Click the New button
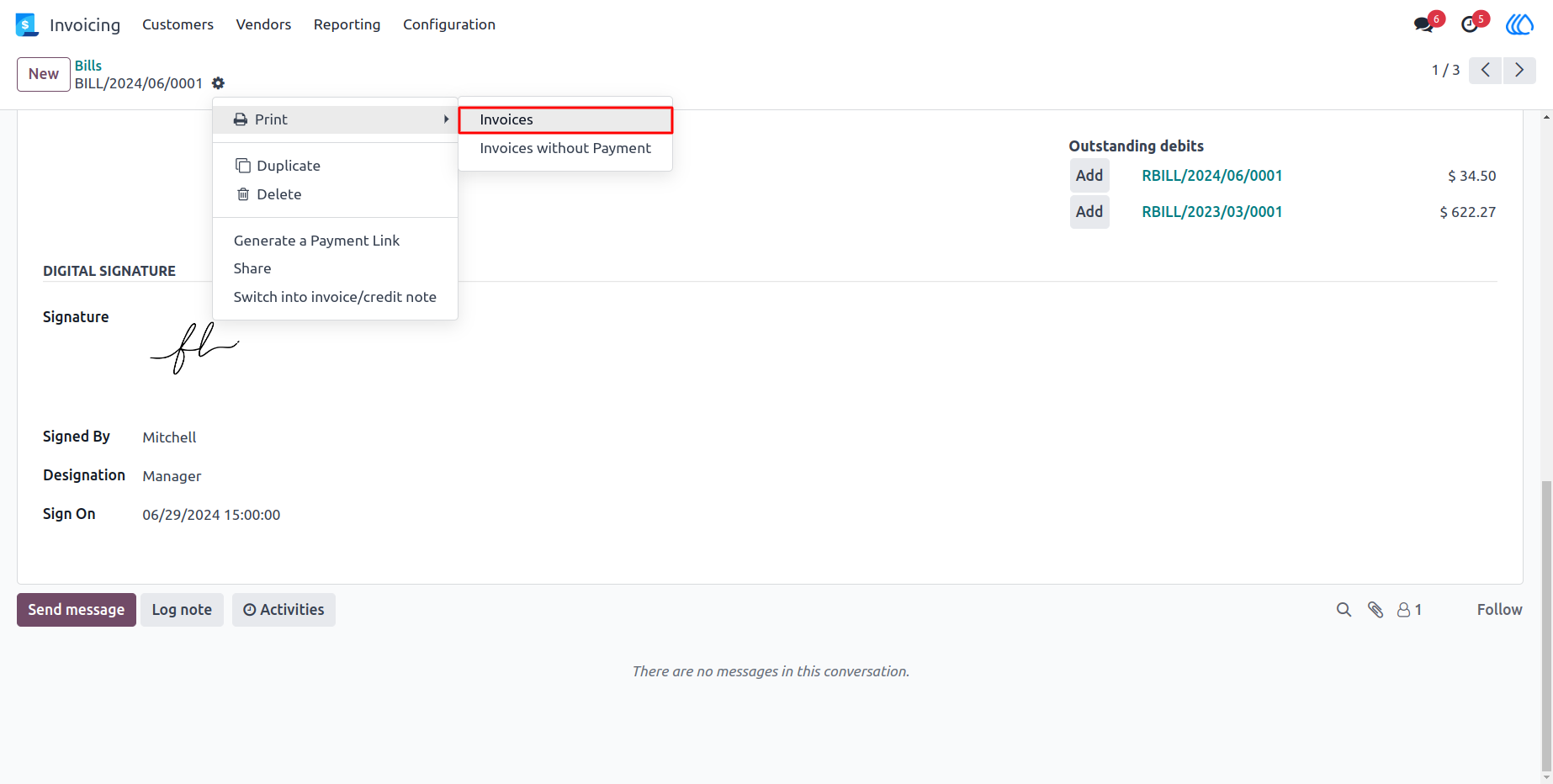Image resolution: width=1553 pixels, height=784 pixels. pos(44,74)
